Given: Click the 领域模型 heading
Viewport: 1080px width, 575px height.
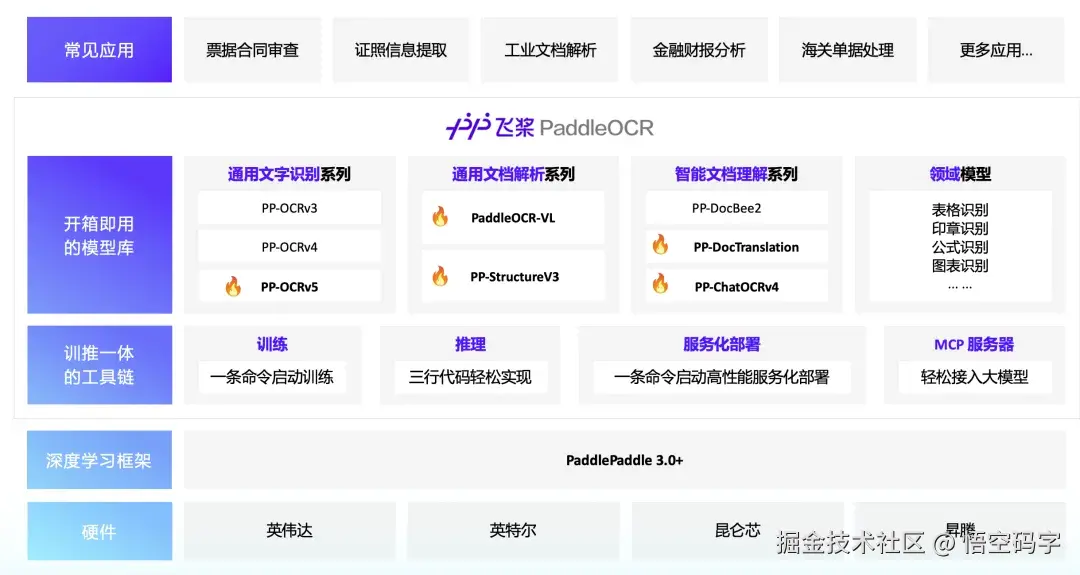Looking at the screenshot, I should 960,174.
